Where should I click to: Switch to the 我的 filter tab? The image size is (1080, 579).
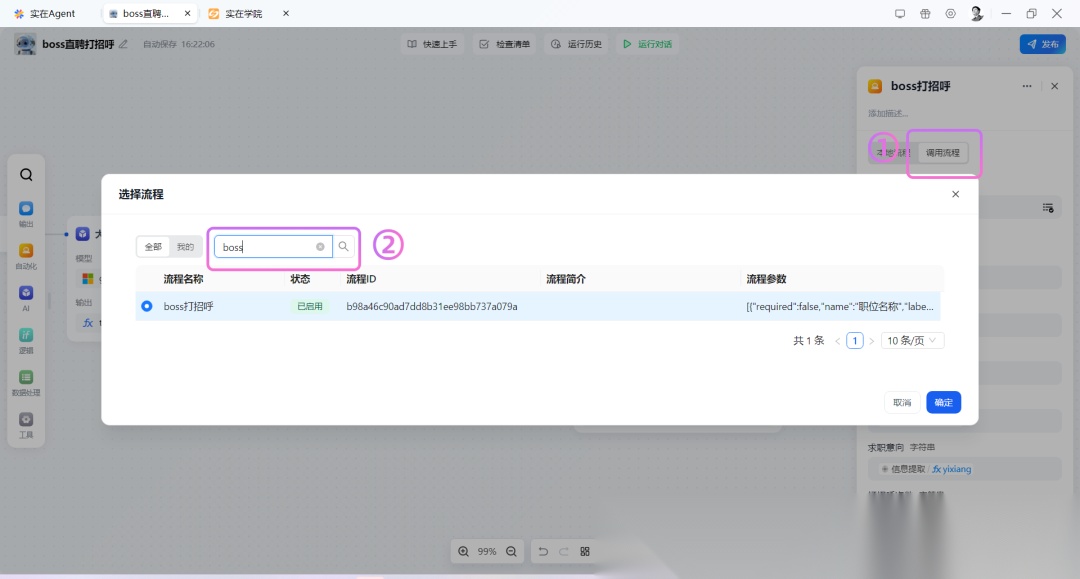click(185, 246)
